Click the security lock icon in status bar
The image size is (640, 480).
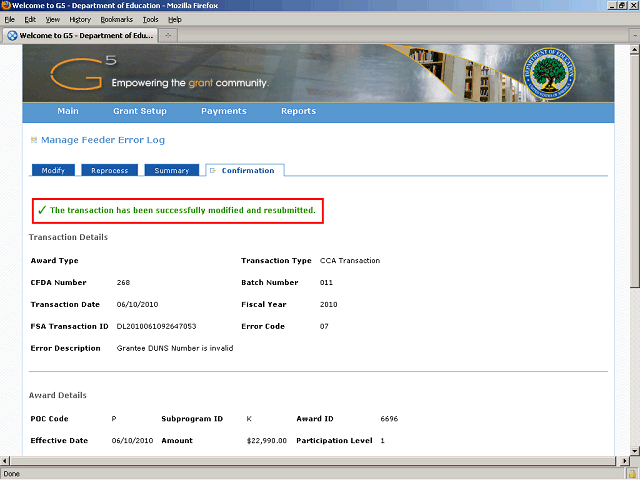[632, 474]
